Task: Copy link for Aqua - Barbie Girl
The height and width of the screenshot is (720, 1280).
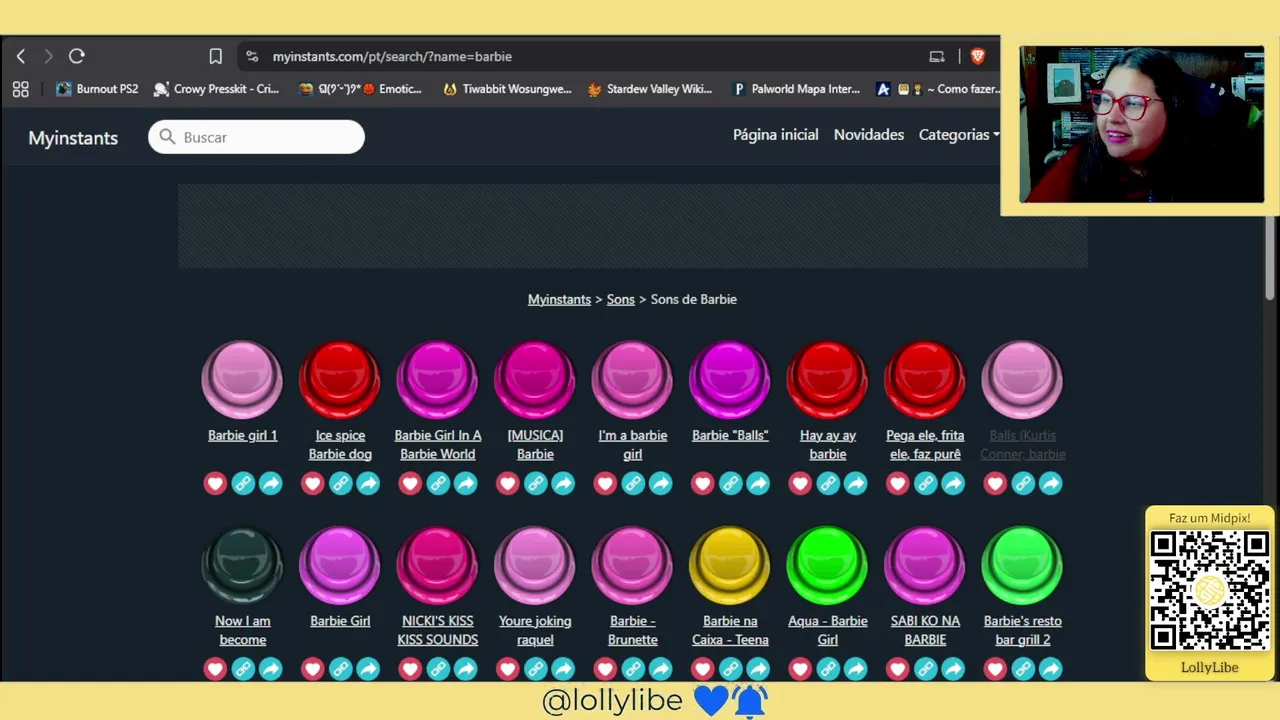Action: coord(828,669)
